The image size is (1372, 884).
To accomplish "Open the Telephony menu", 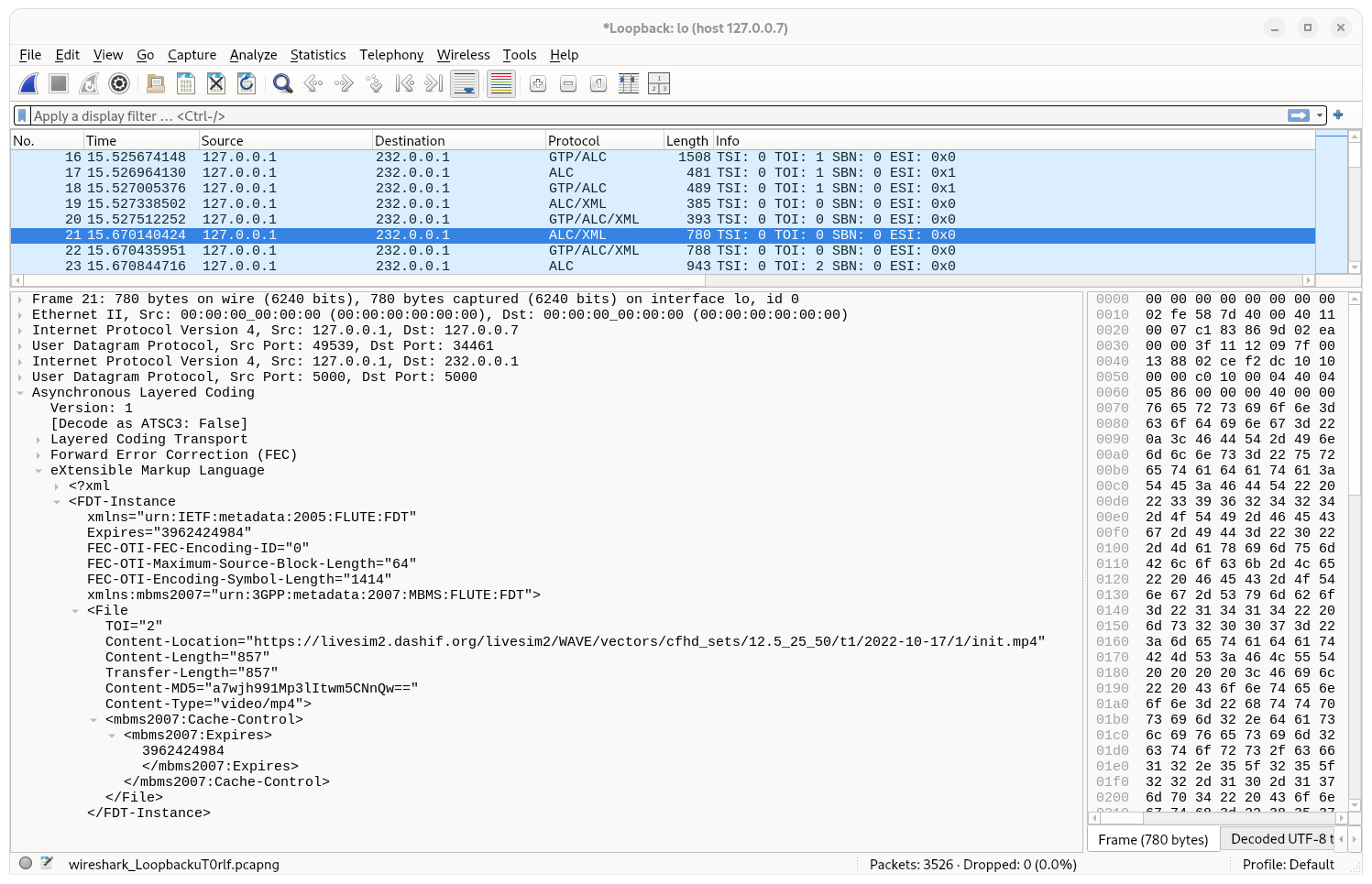I will tap(391, 55).
